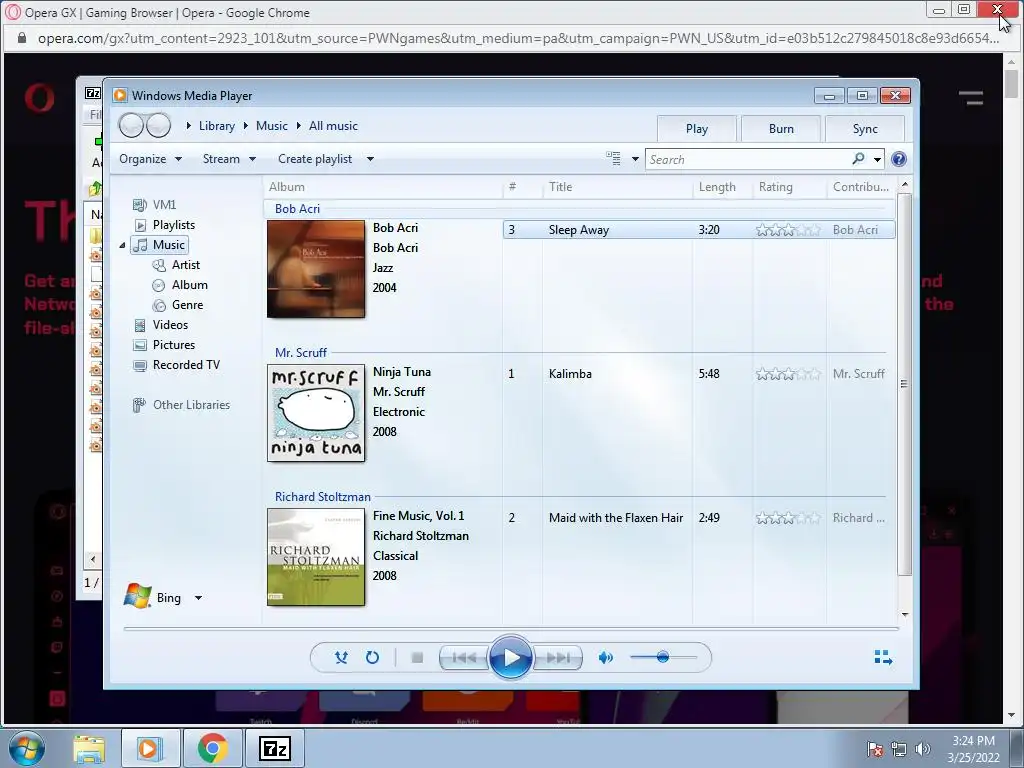1024x768 pixels.
Task: Switch to Now Playing view
Action: click(883, 657)
